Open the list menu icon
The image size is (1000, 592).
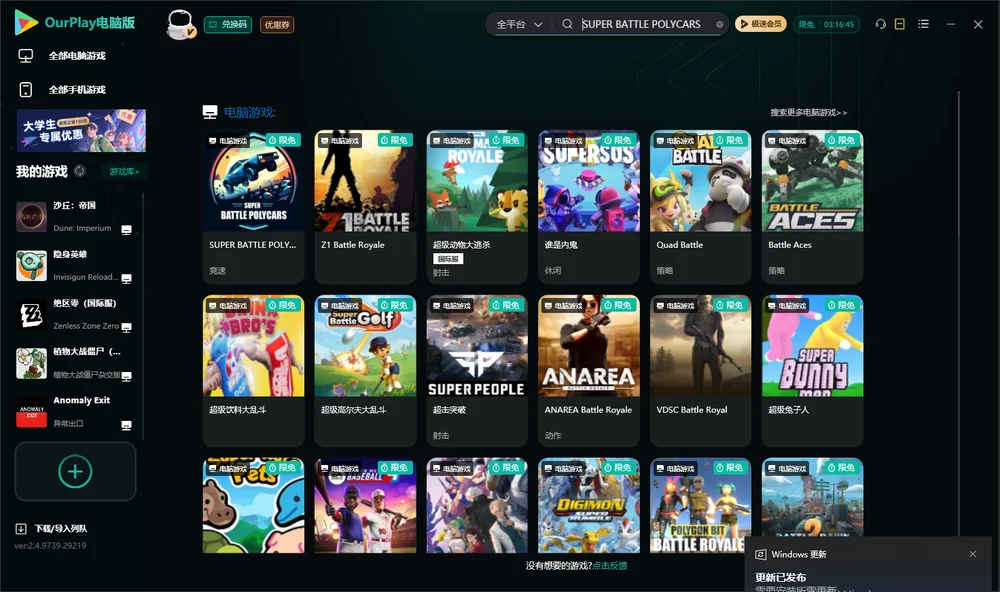(923, 24)
